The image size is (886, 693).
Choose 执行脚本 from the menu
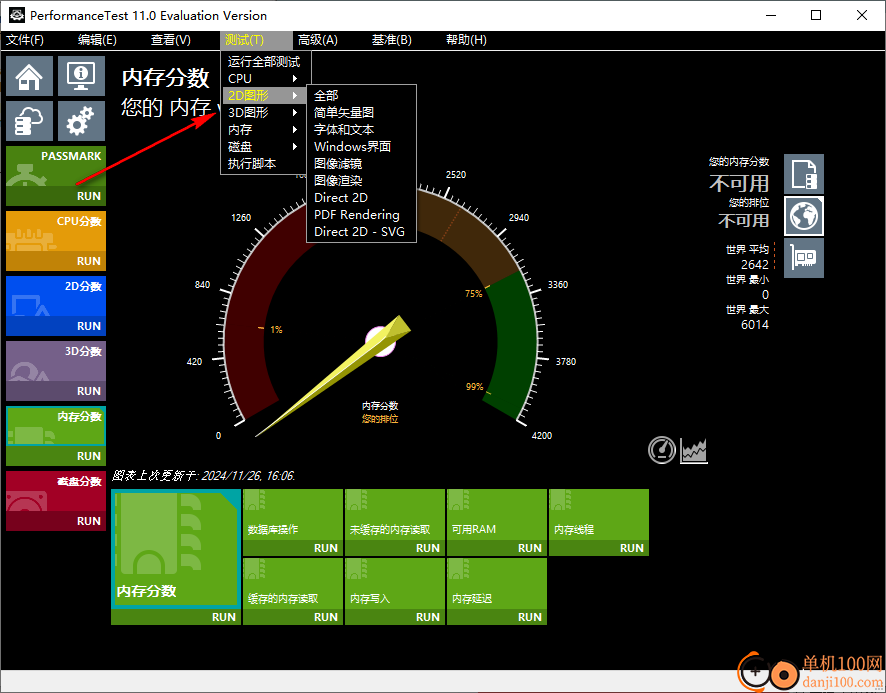[266, 163]
